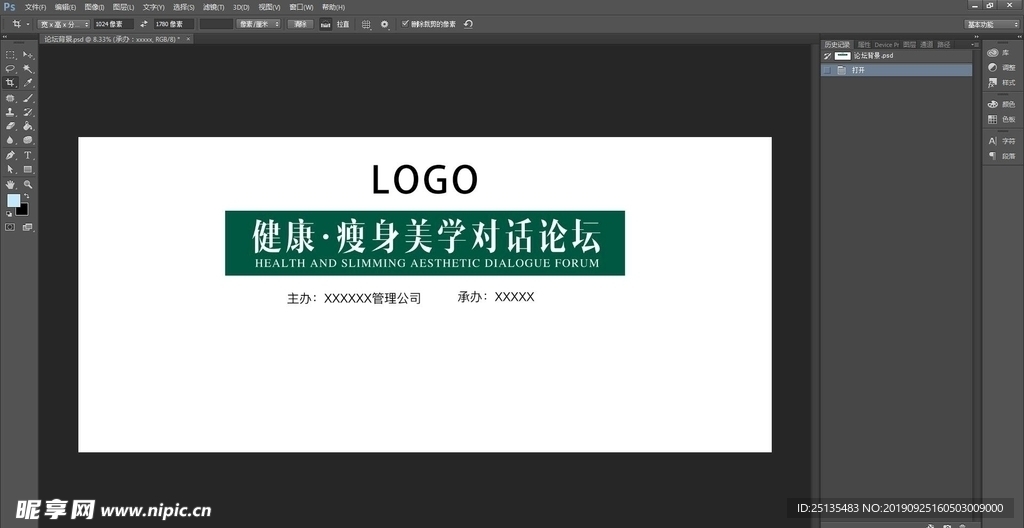Toggle the 删除裁剪的像素 checkbox
The image size is (1024, 528).
[404, 23]
